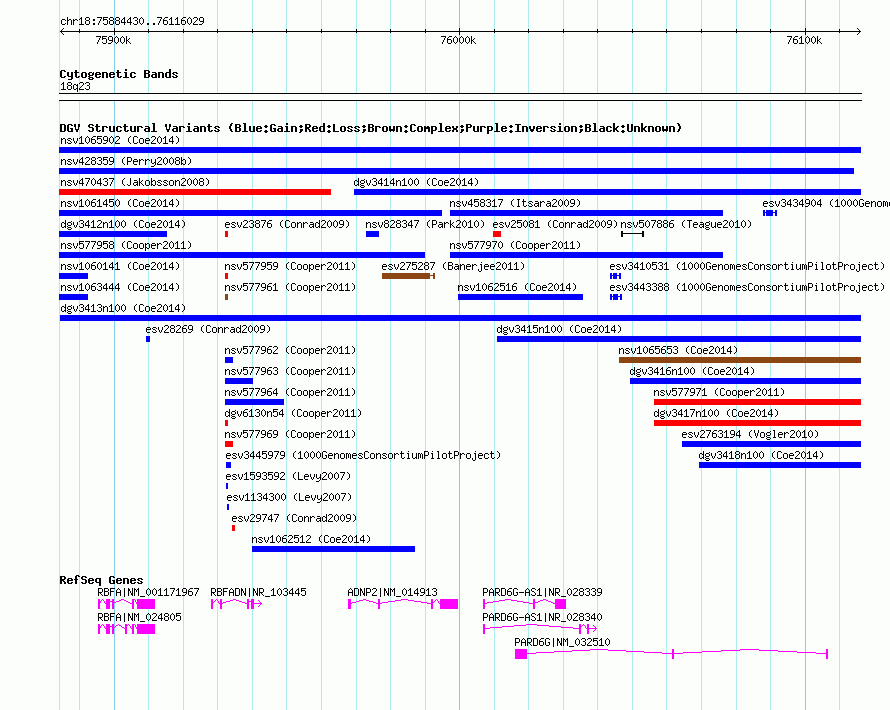This screenshot has width=890, height=710.
Task: Open the nsv577969 (Cooper2011) label
Action: (290, 434)
